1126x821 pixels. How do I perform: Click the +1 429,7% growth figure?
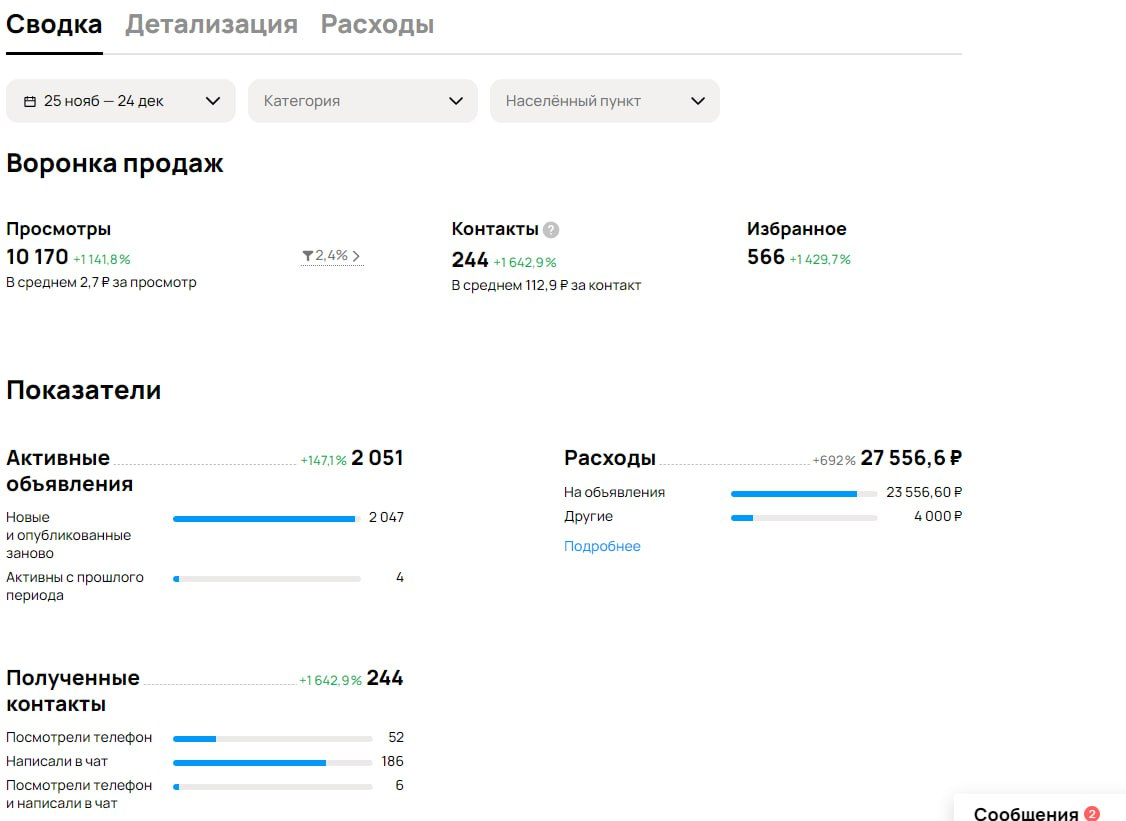(819, 259)
